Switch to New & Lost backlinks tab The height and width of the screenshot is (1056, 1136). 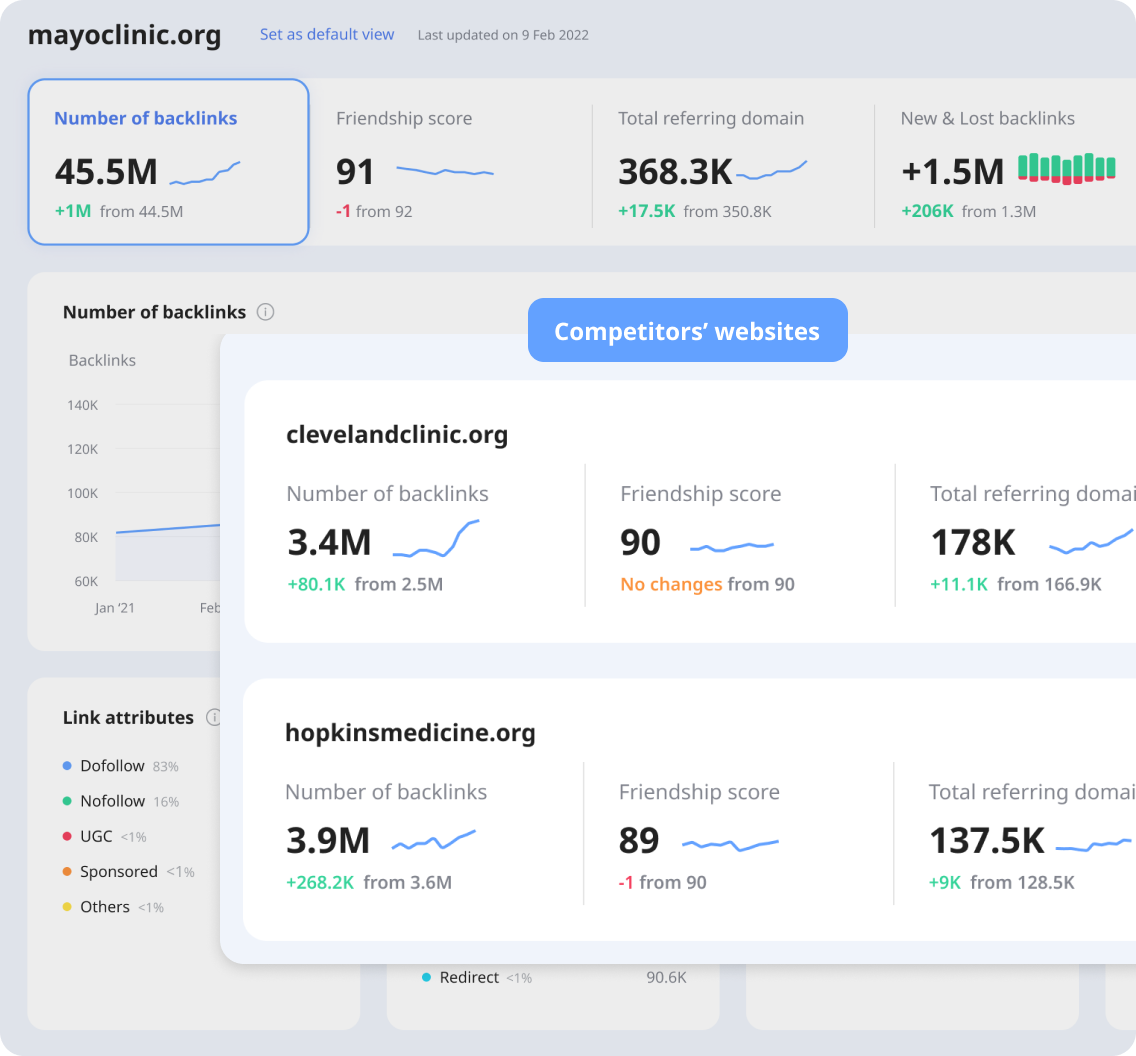(x=1006, y=162)
